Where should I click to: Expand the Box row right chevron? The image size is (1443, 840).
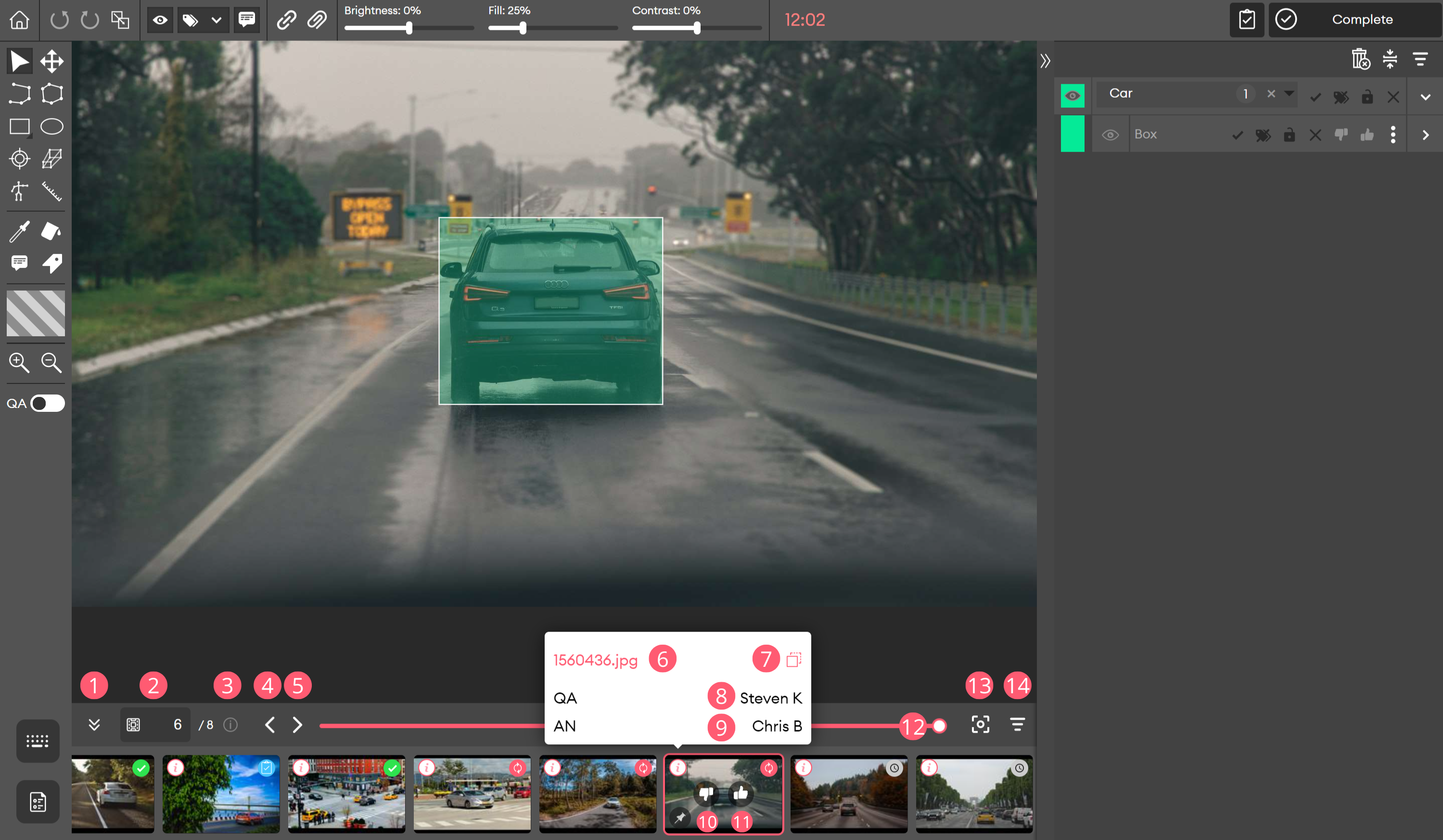pyautogui.click(x=1426, y=135)
